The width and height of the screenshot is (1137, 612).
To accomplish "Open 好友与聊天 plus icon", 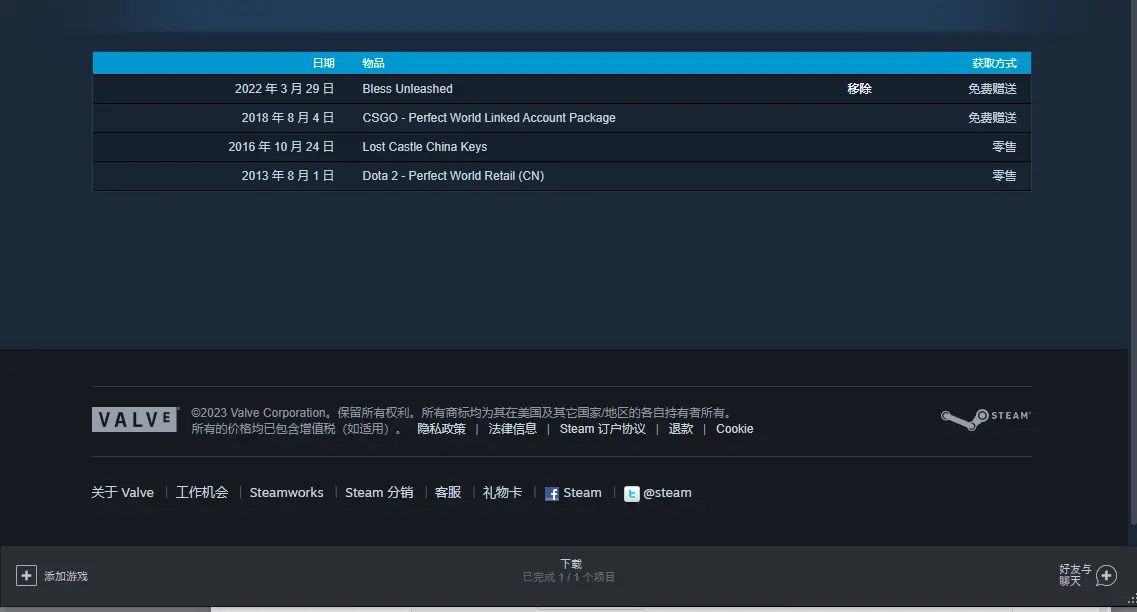I will coord(1107,576).
